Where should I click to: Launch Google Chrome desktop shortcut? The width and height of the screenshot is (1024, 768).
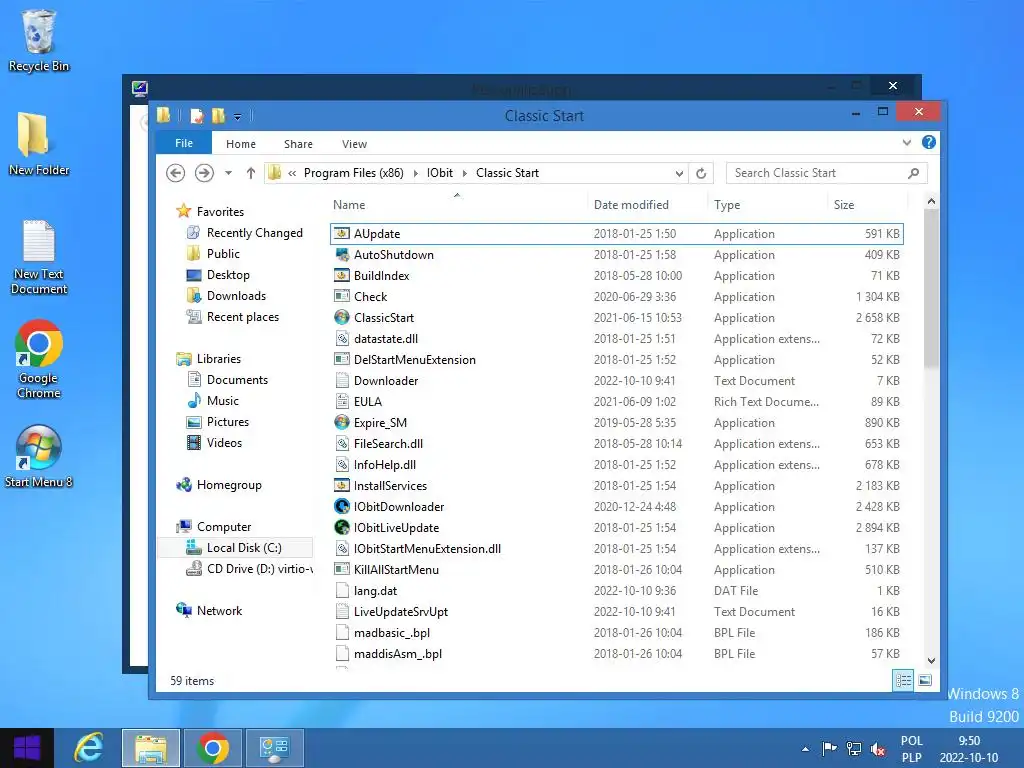pos(38,359)
